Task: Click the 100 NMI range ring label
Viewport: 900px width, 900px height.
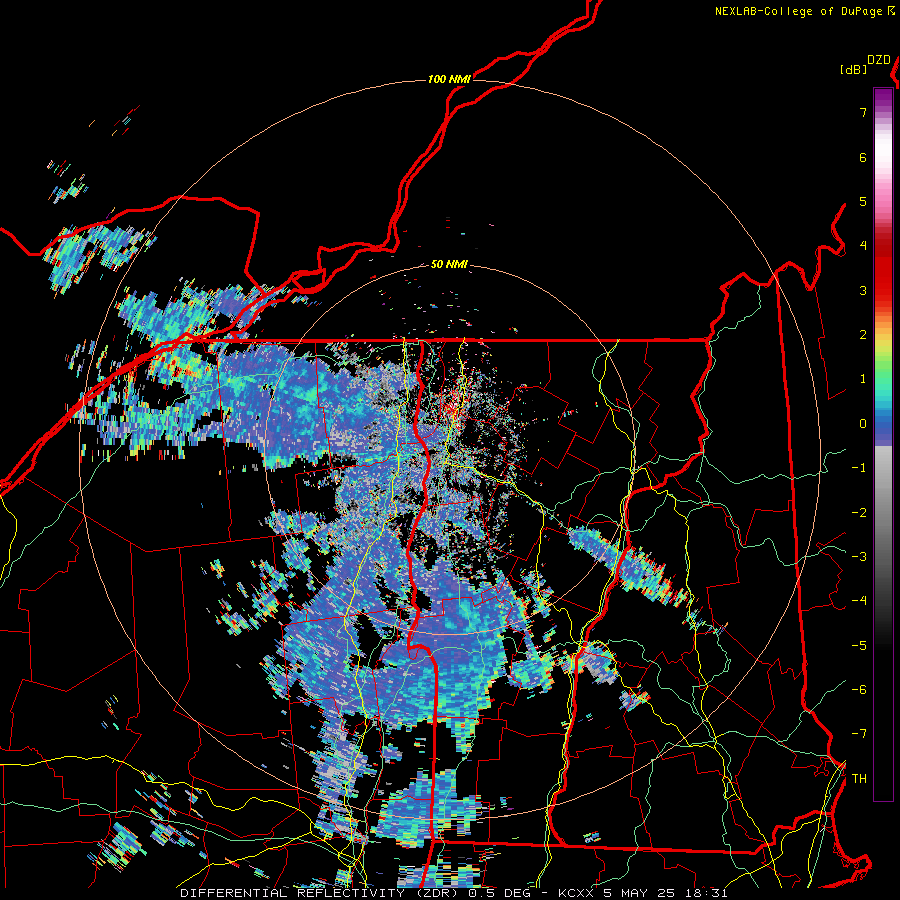Action: [x=449, y=79]
